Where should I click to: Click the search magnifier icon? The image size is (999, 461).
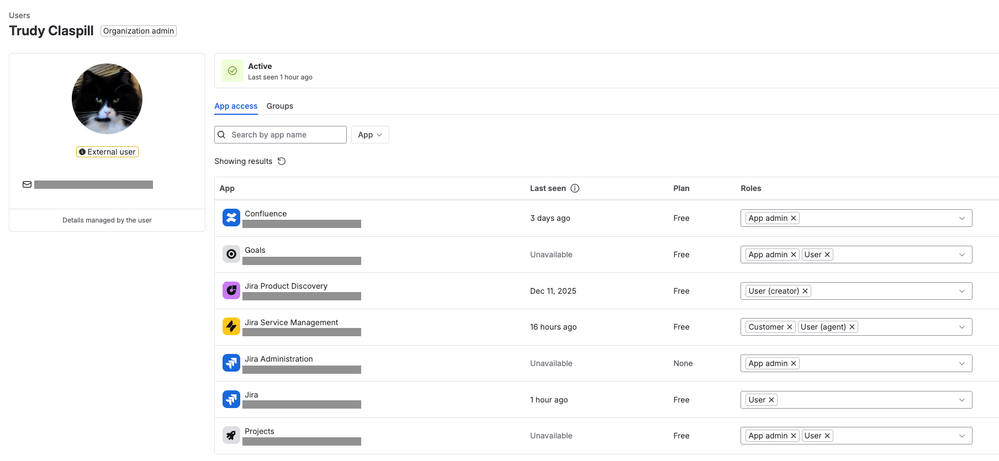coord(222,135)
